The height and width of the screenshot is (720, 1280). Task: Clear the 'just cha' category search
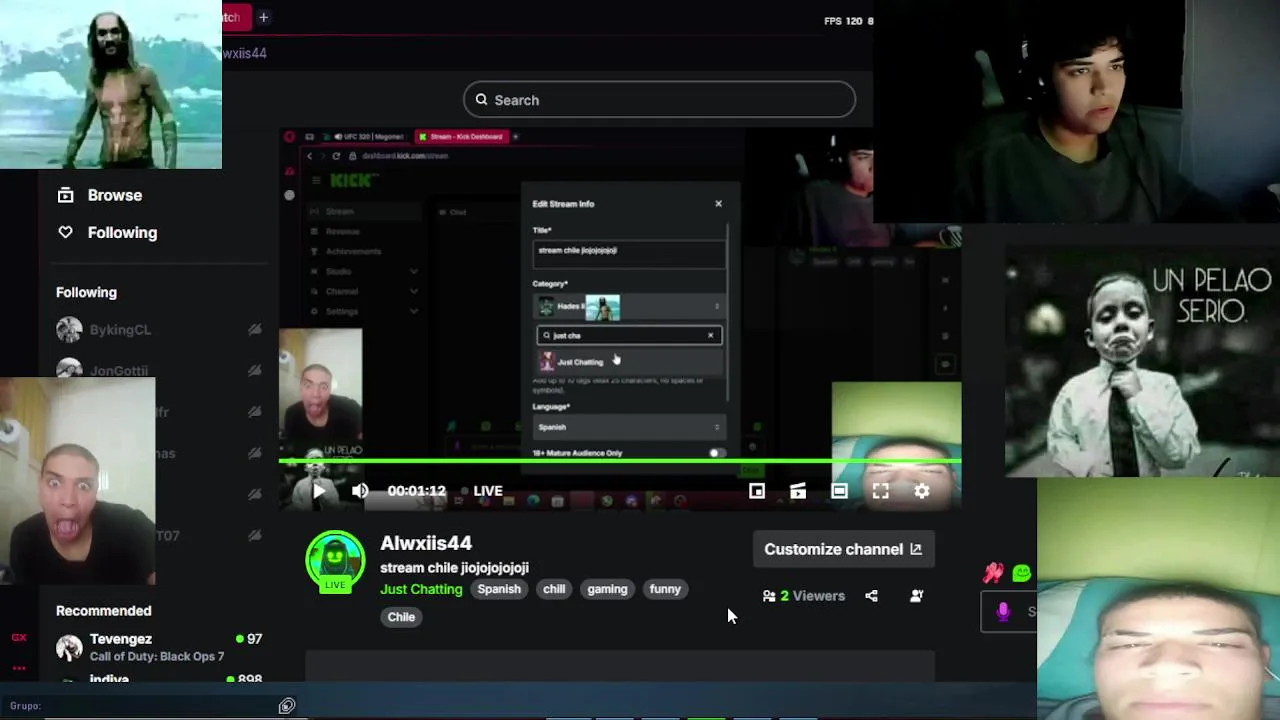(710, 335)
